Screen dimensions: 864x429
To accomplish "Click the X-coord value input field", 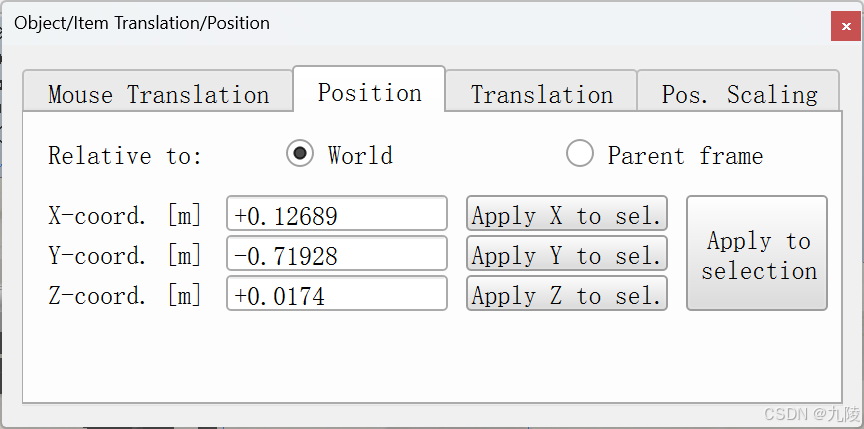I will [x=337, y=215].
